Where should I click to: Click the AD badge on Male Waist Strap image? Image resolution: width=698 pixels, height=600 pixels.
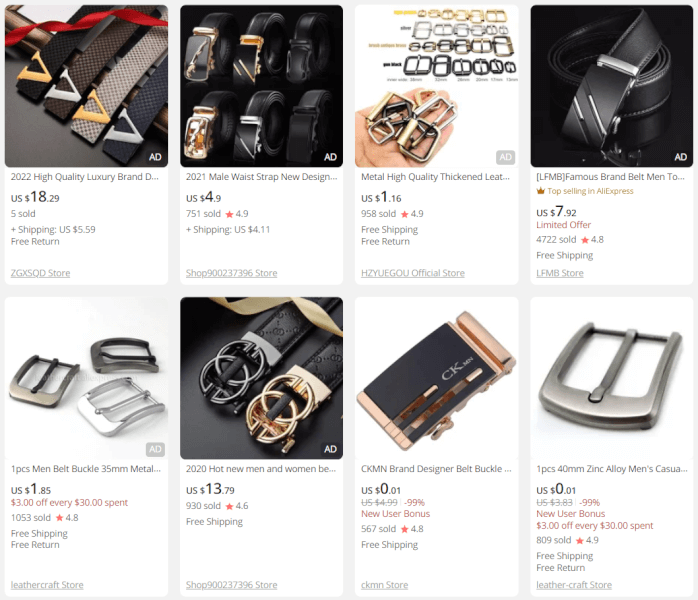coord(330,157)
